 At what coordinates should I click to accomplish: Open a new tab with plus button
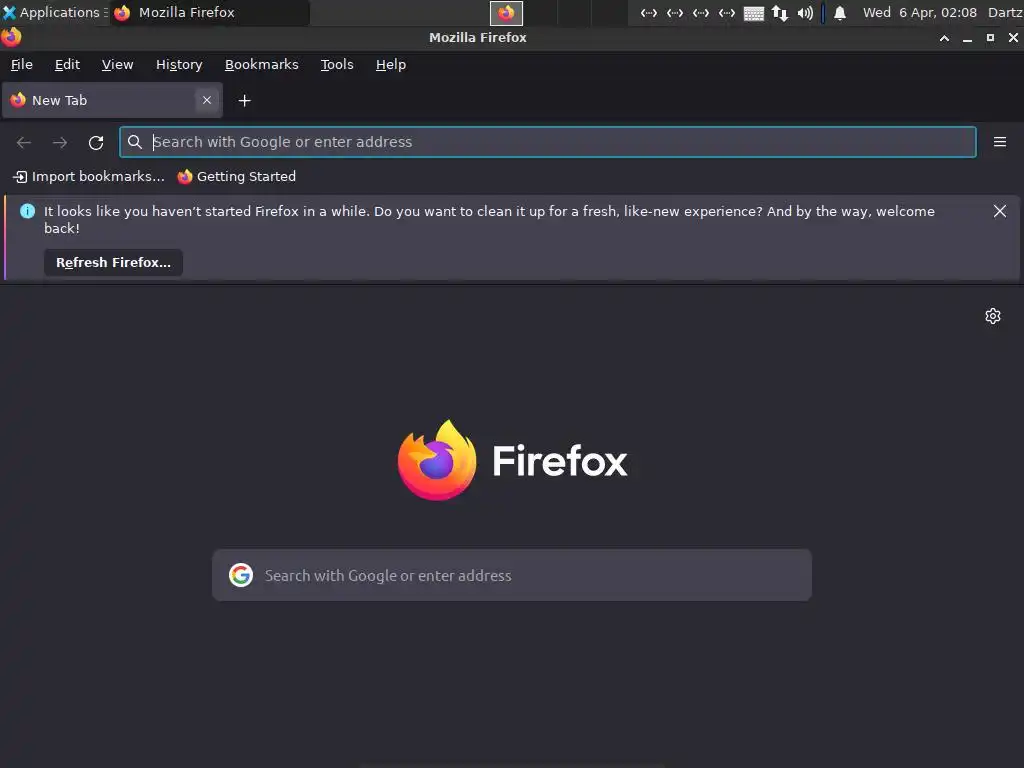[x=244, y=101]
